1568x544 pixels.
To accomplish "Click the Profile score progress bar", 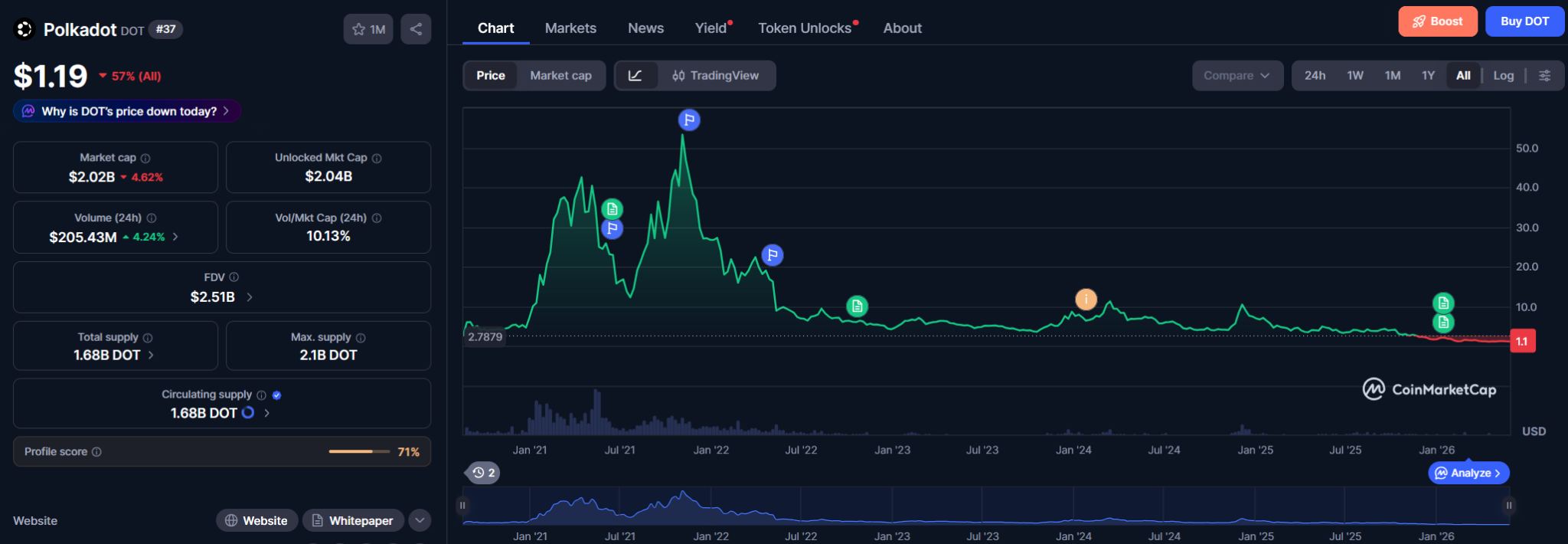I will (x=360, y=452).
